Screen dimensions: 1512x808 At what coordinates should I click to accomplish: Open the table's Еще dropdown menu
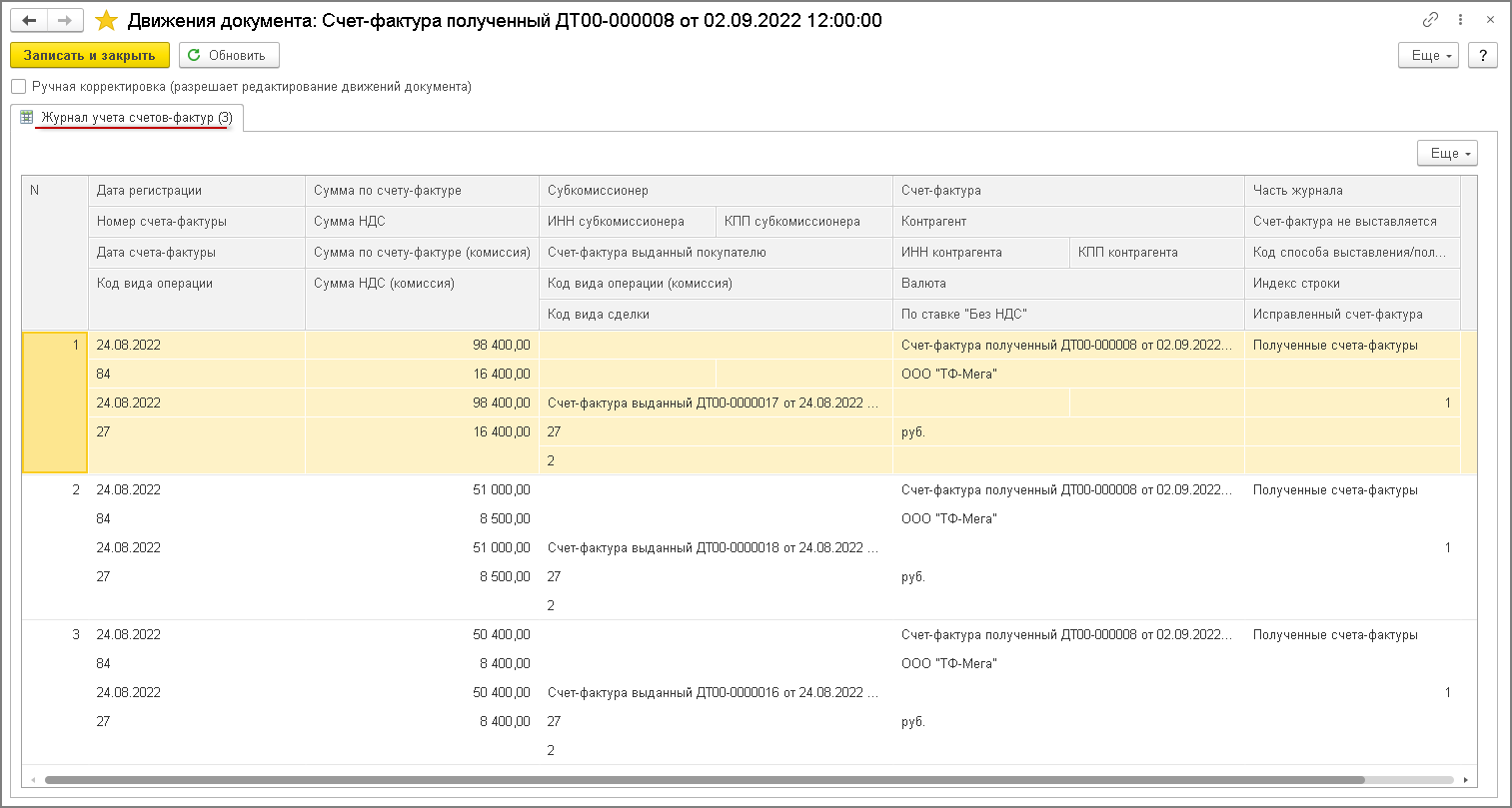coord(1447,153)
